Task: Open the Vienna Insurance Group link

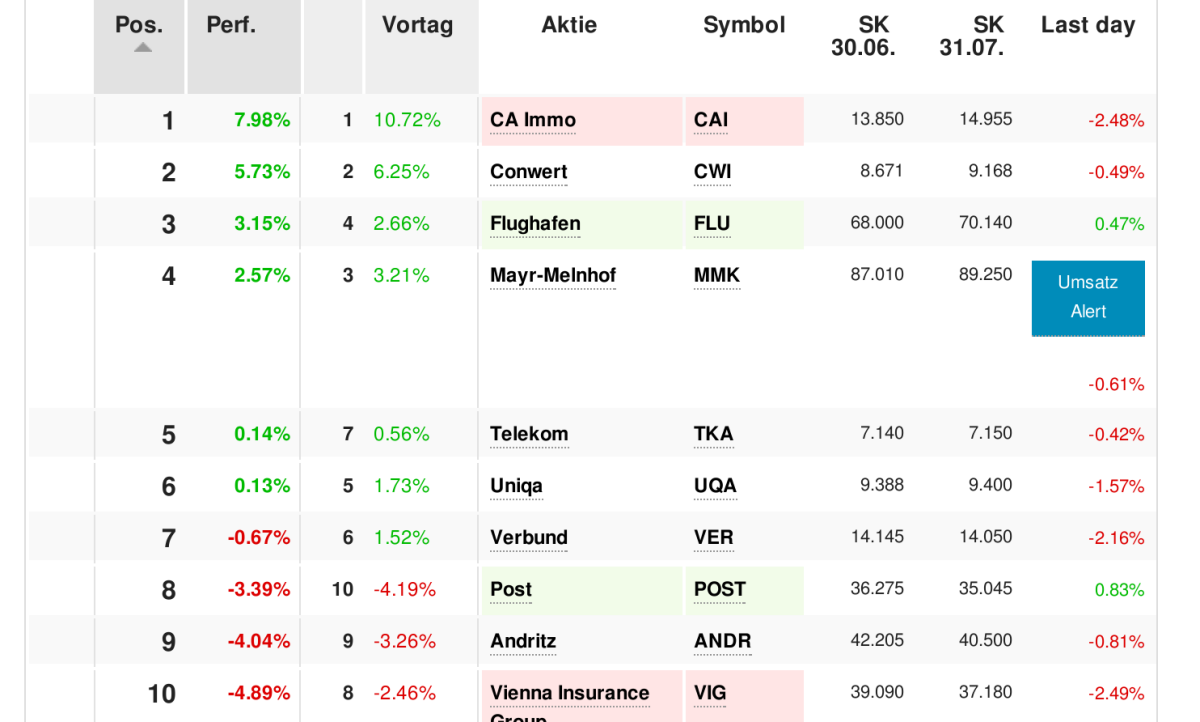Action: pyautogui.click(x=569, y=693)
